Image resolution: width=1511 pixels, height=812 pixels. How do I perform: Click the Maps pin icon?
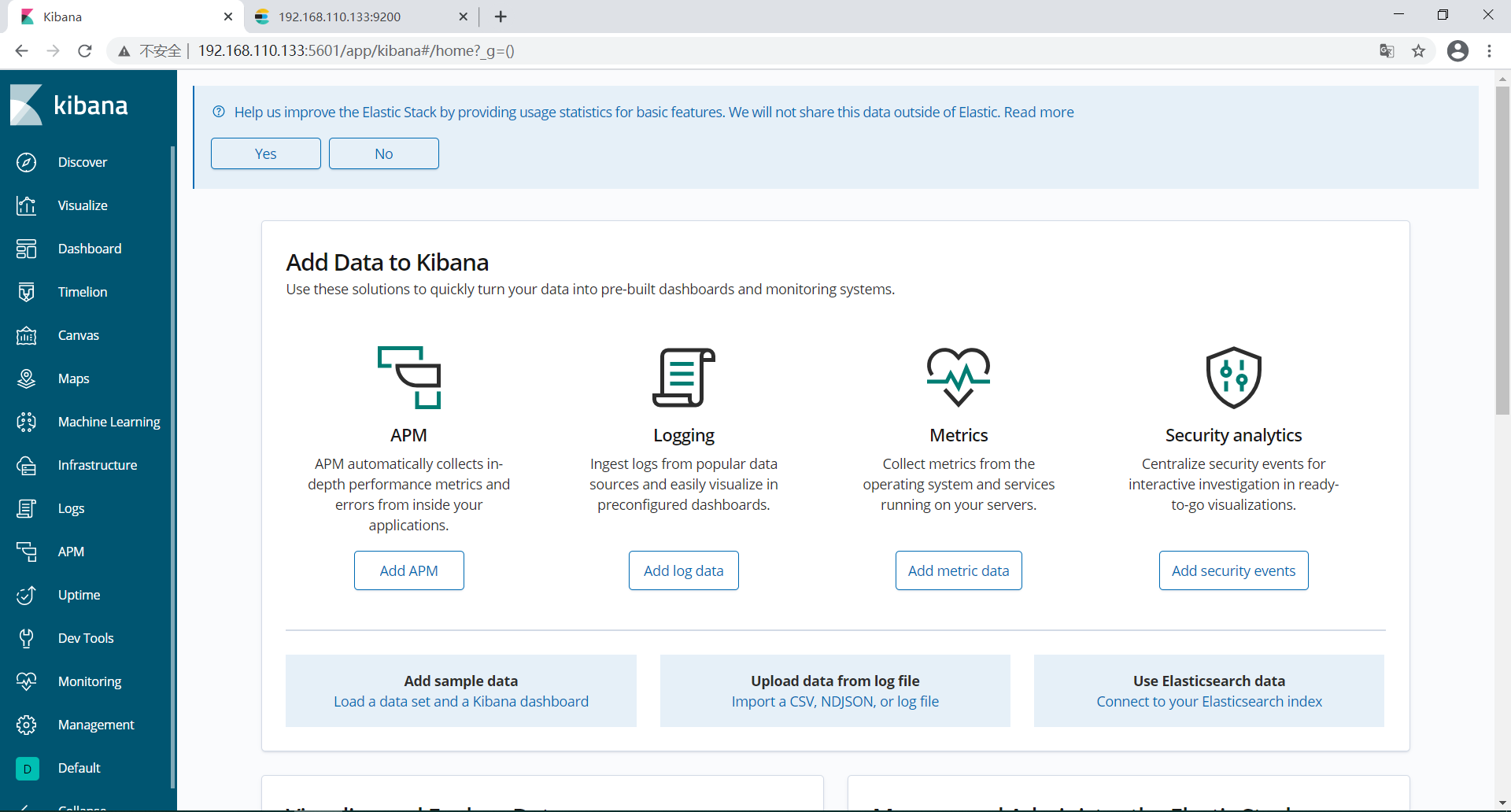click(x=27, y=378)
